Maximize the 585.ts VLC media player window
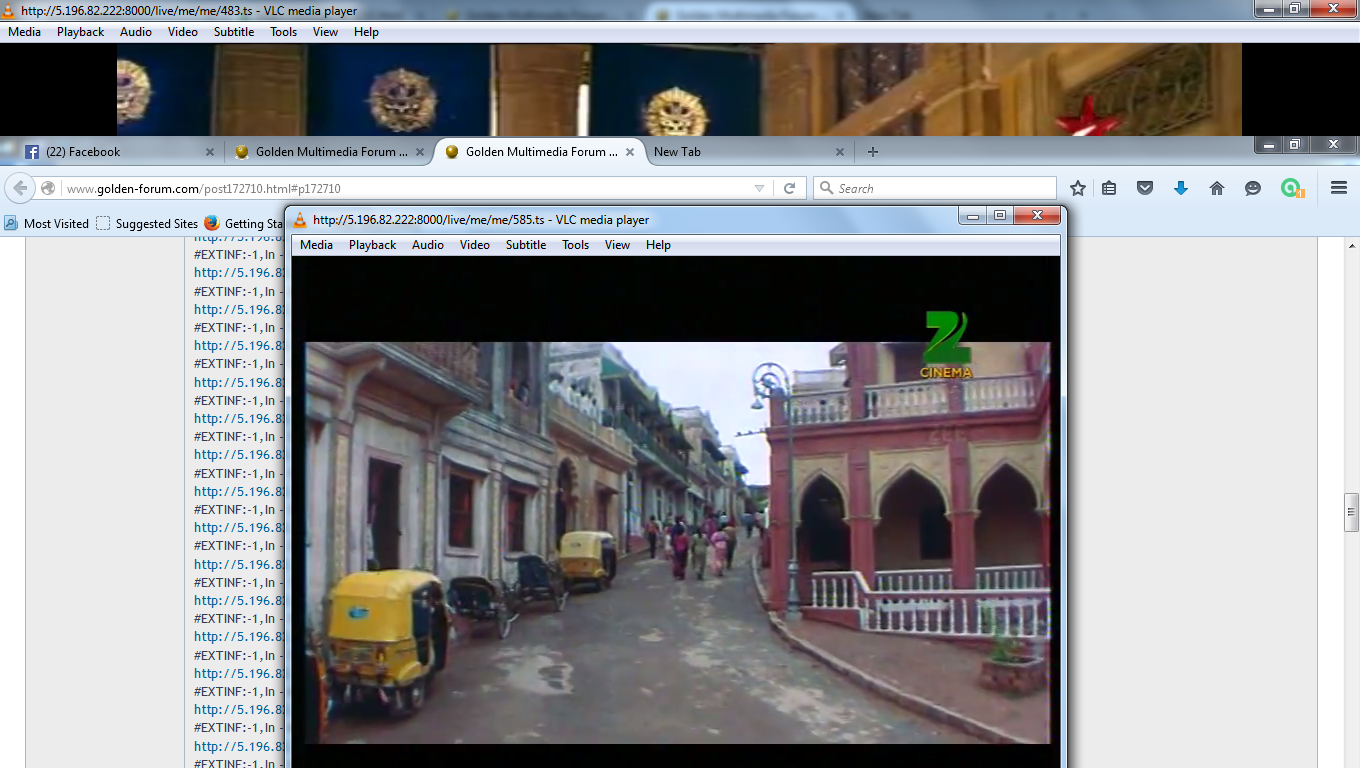1360x768 pixels. (1000, 215)
